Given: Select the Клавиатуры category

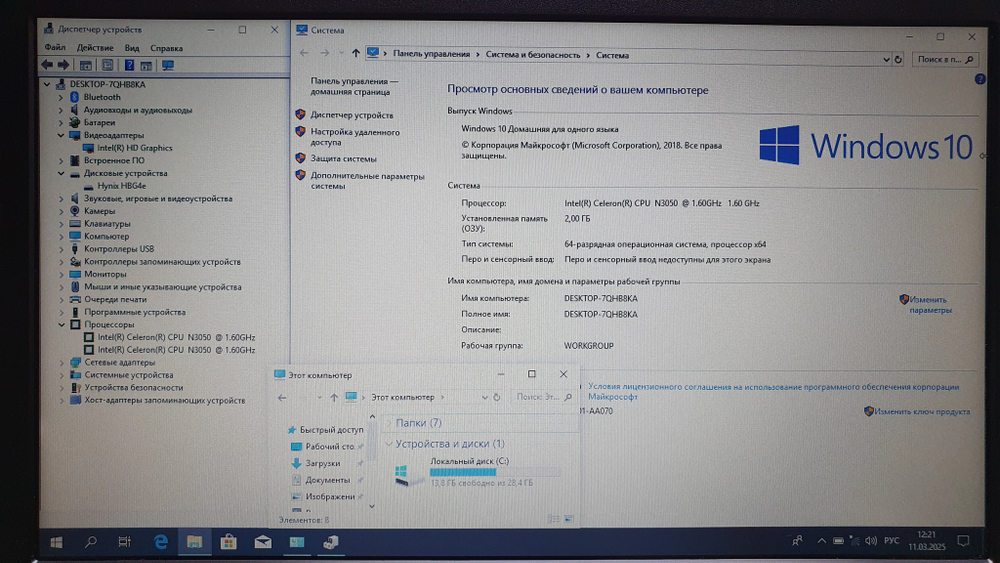Looking at the screenshot, I should pyautogui.click(x=107, y=224).
